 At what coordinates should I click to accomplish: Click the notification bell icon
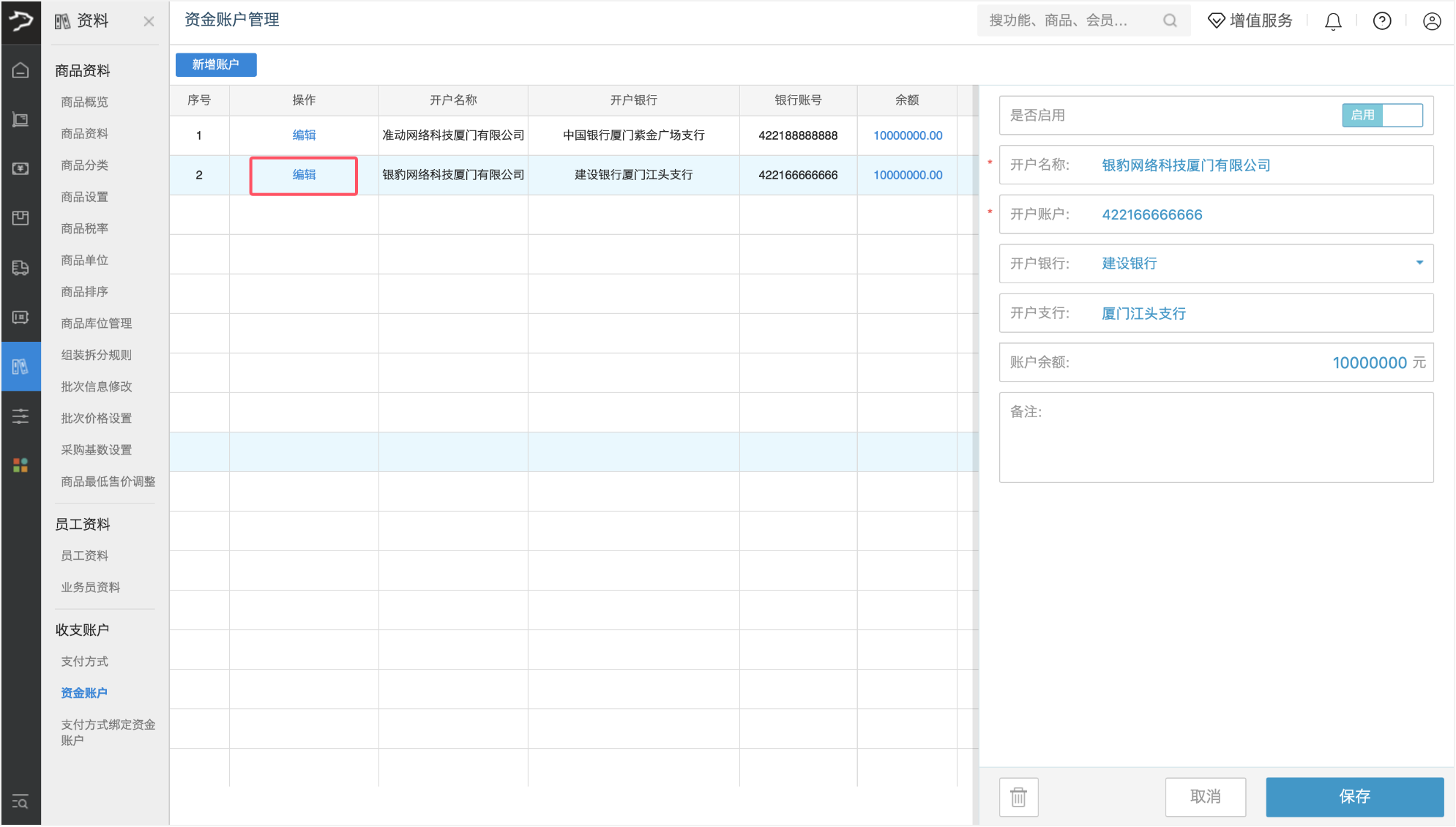pyautogui.click(x=1332, y=20)
